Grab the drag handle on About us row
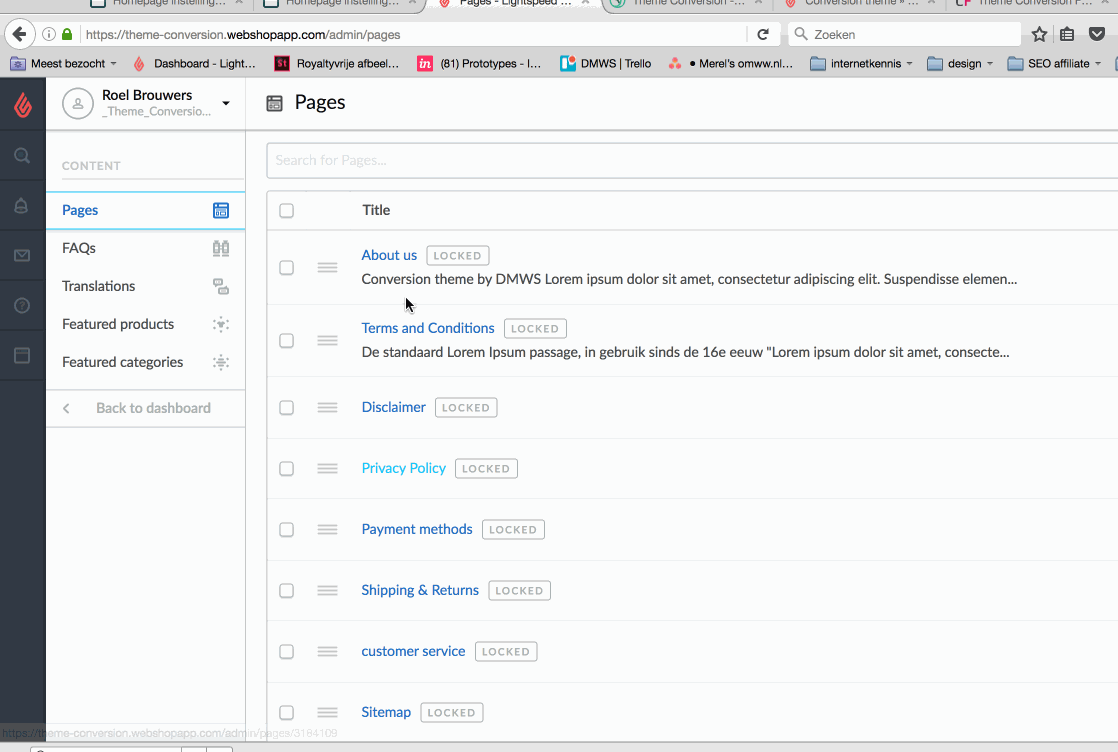1118x752 pixels. (x=327, y=267)
